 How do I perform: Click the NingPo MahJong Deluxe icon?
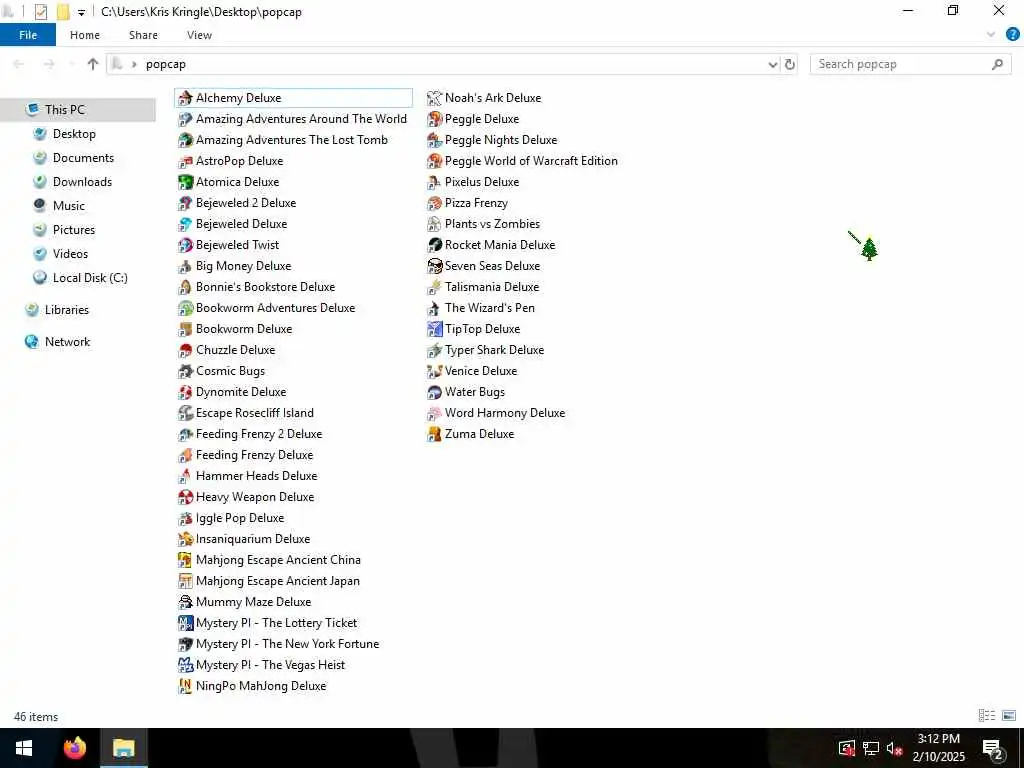click(185, 686)
